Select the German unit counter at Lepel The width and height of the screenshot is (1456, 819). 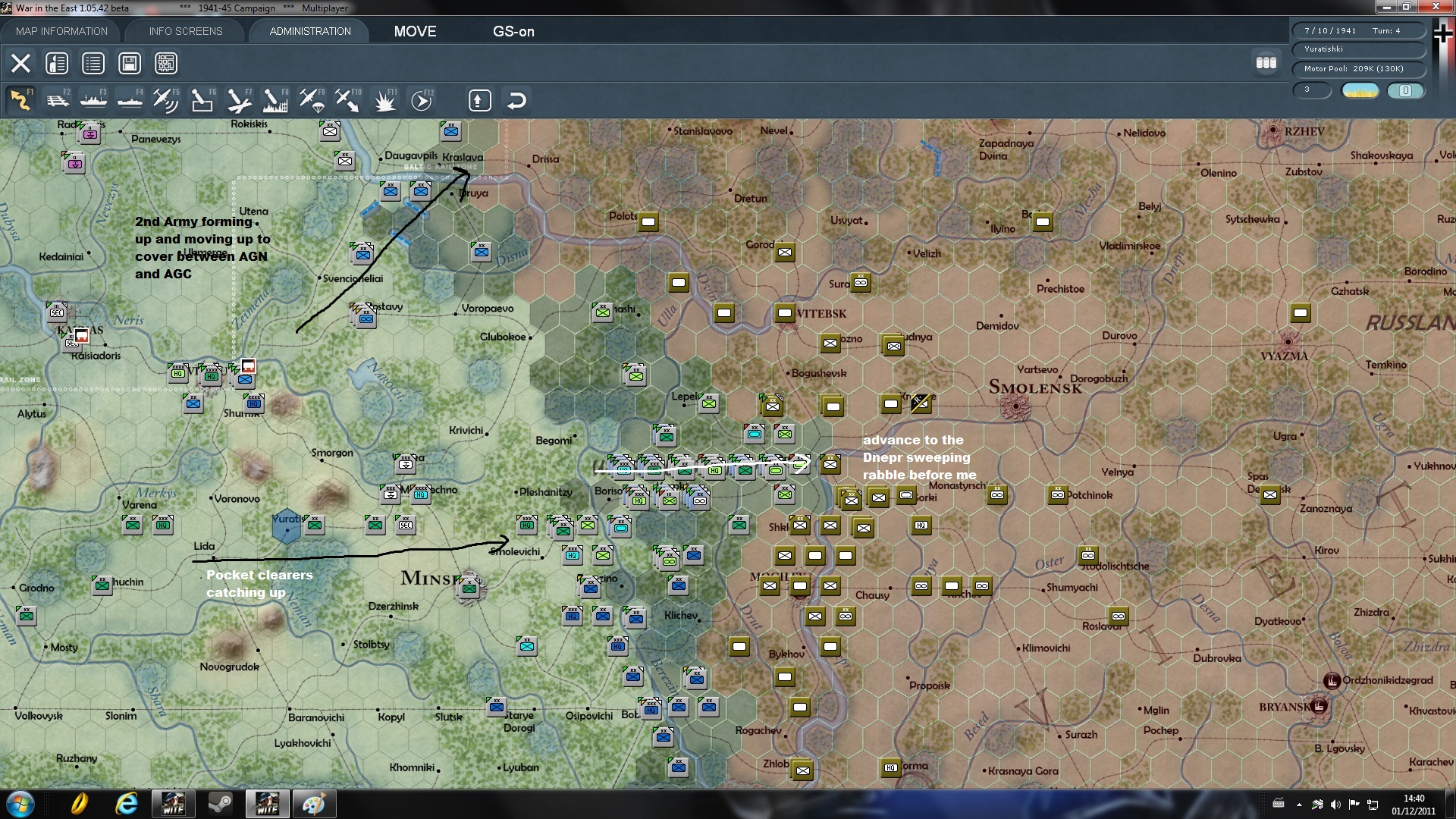[709, 403]
